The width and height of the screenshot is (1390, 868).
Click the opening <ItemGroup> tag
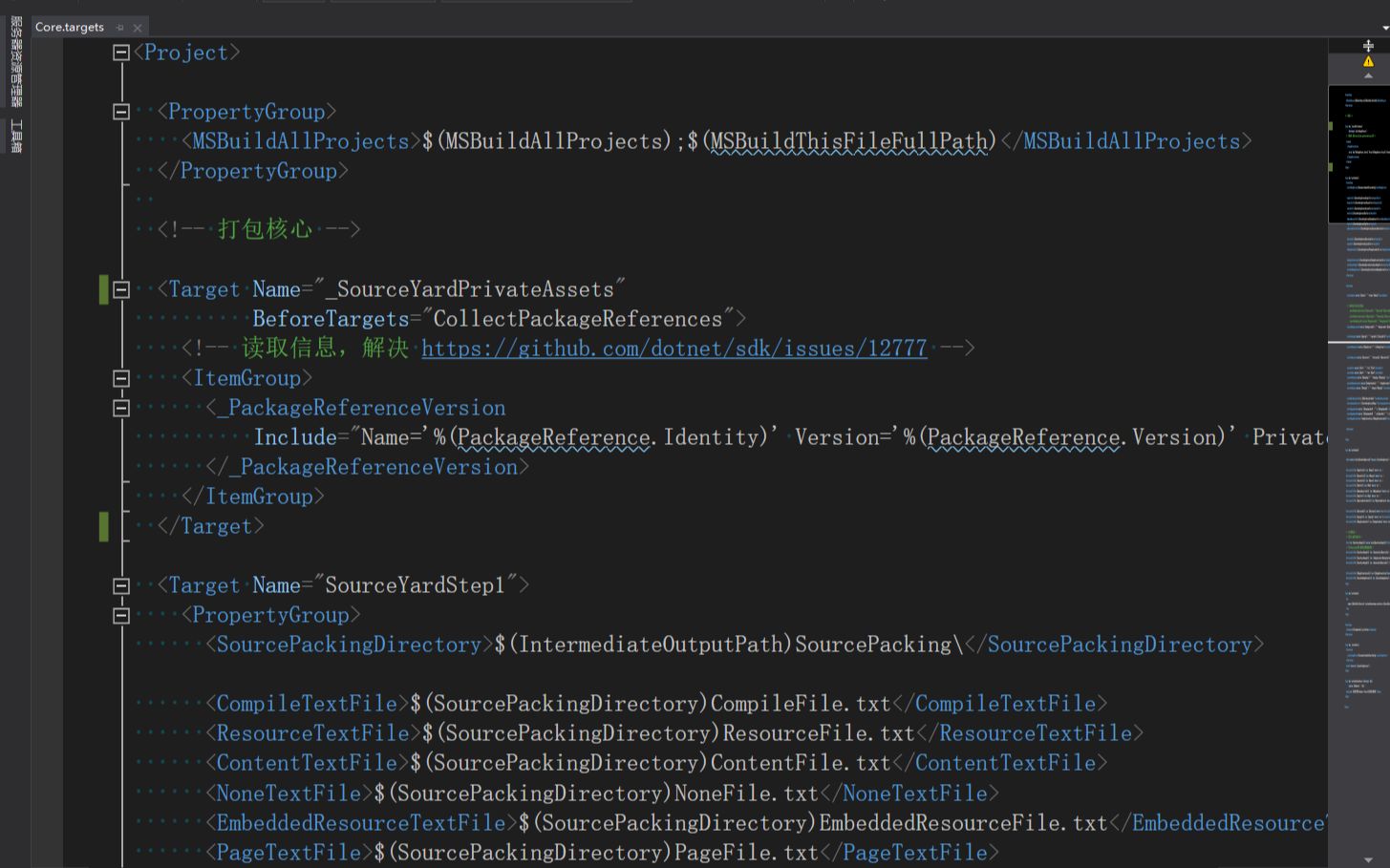click(247, 378)
